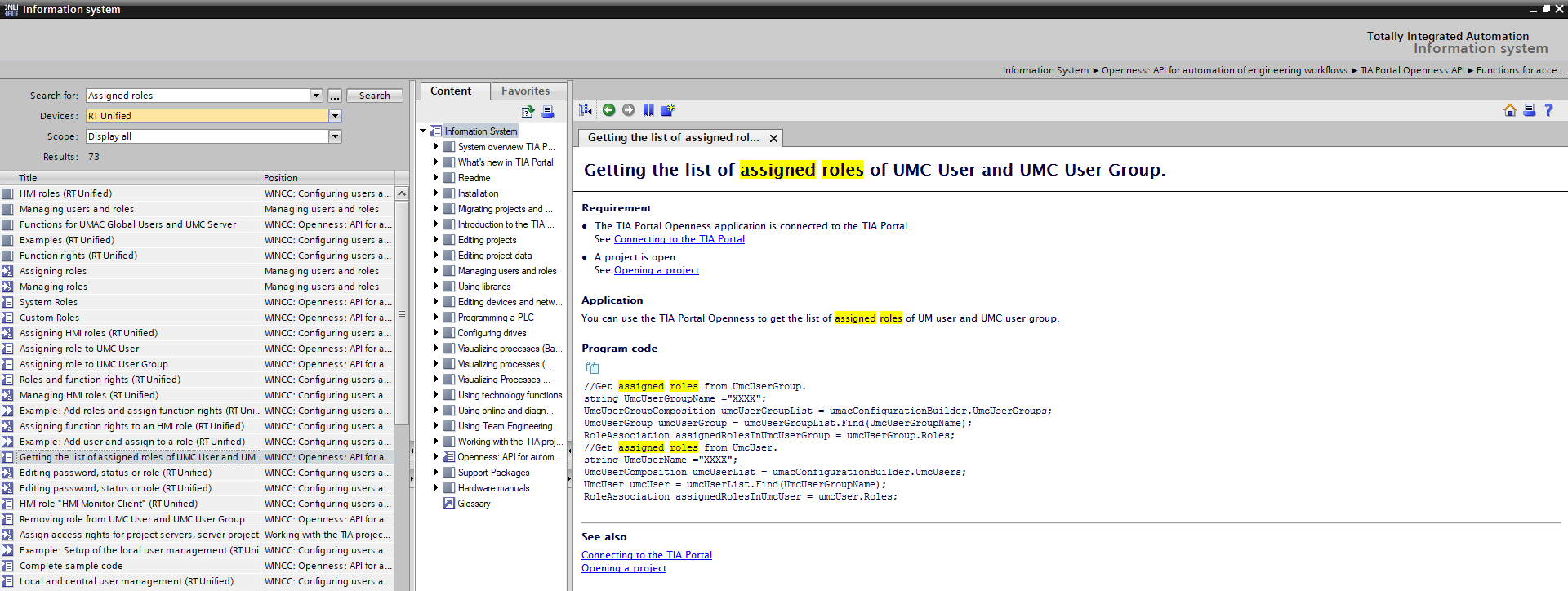Go to the Home page icon
Viewport: 1568px width, 591px height.
click(x=1509, y=110)
